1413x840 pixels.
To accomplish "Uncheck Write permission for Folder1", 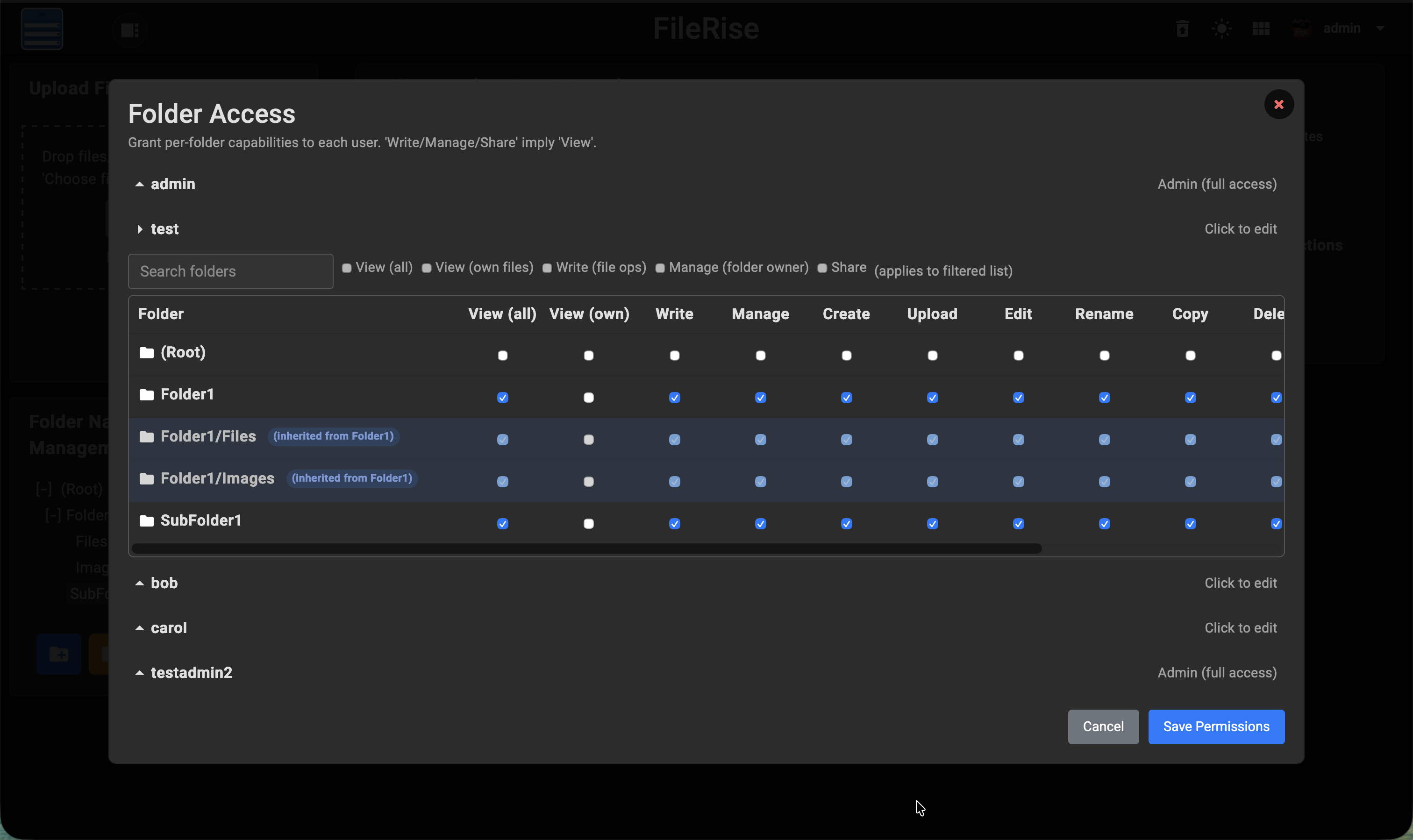I will 674,398.
